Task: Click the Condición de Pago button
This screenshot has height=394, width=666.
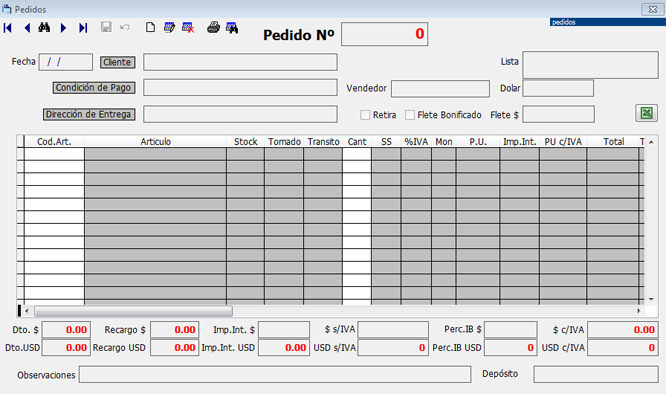Action: tap(94, 88)
